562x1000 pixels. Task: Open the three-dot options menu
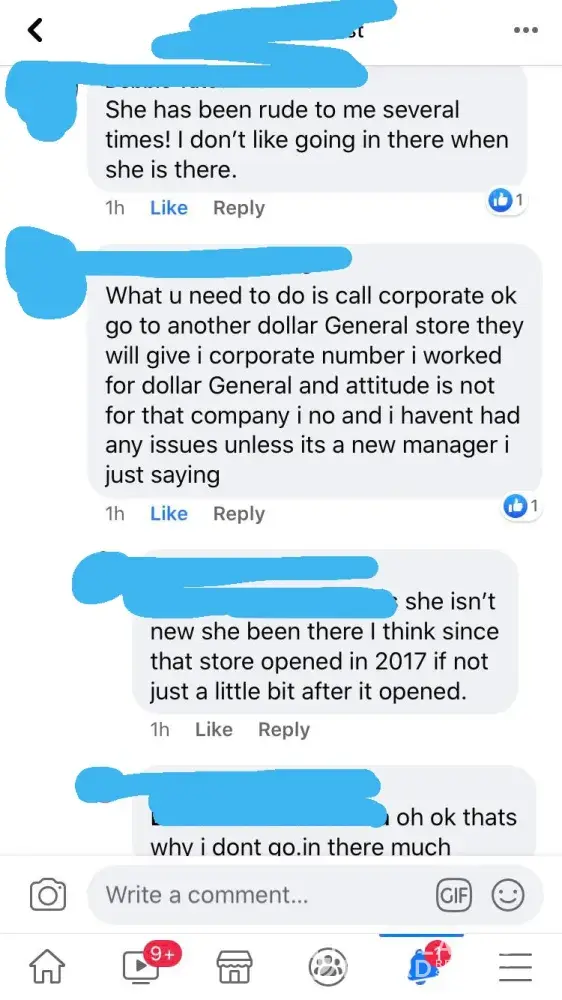click(x=526, y=30)
